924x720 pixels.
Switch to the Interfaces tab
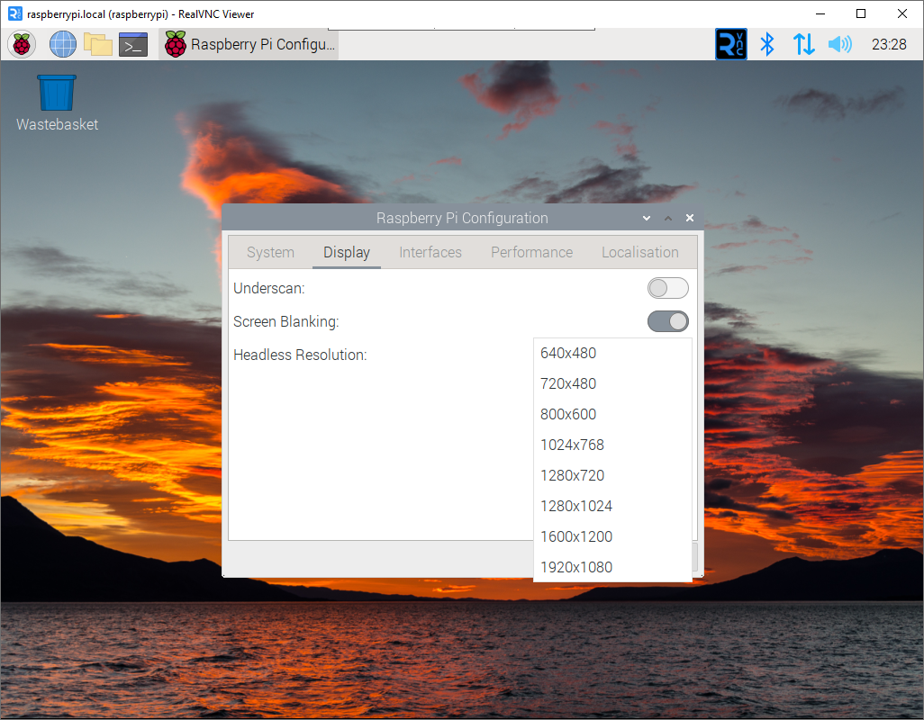point(430,252)
